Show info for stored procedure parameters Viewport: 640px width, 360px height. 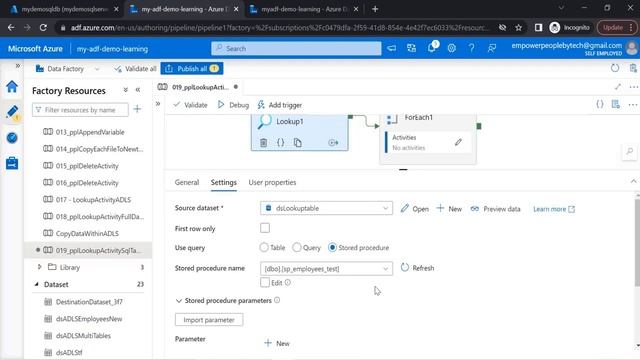click(277, 300)
